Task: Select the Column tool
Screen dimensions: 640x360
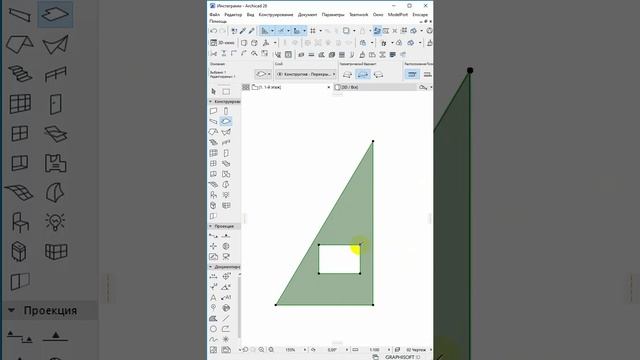Action: (226, 111)
